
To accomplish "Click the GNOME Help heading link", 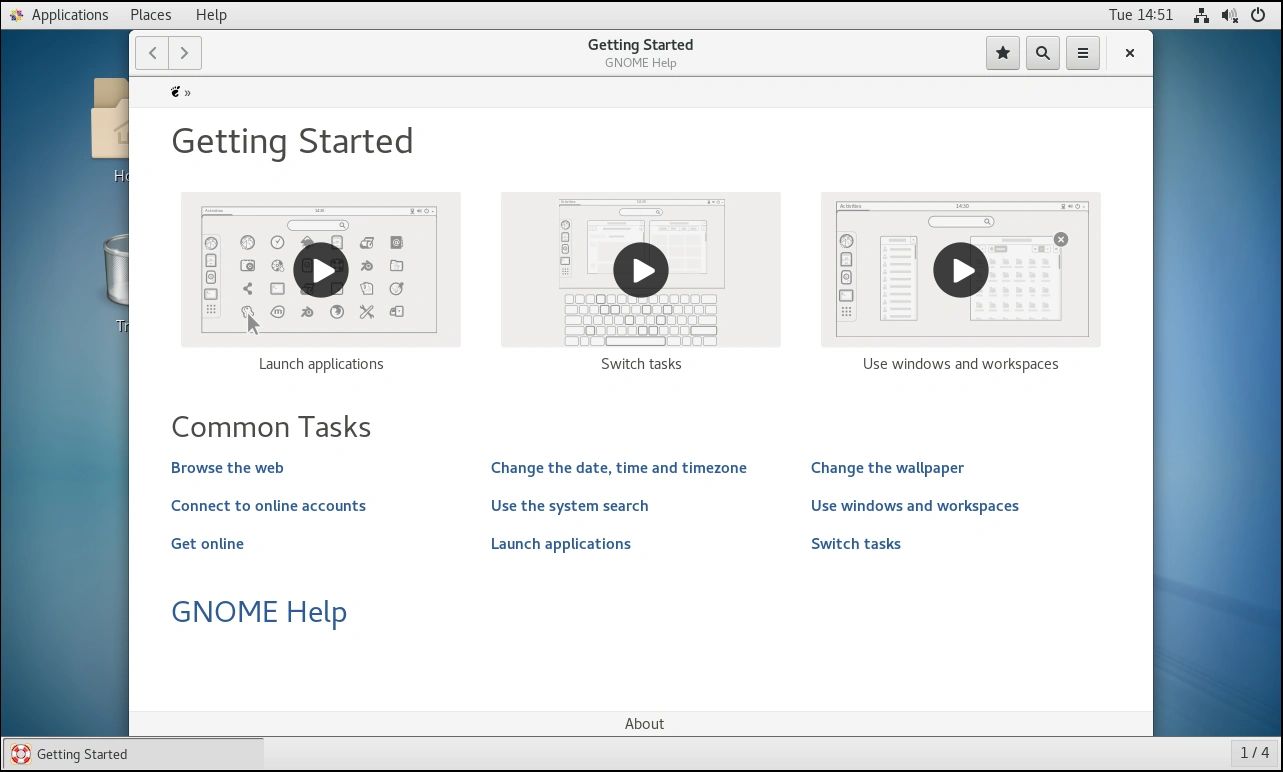I will pyautogui.click(x=259, y=612).
